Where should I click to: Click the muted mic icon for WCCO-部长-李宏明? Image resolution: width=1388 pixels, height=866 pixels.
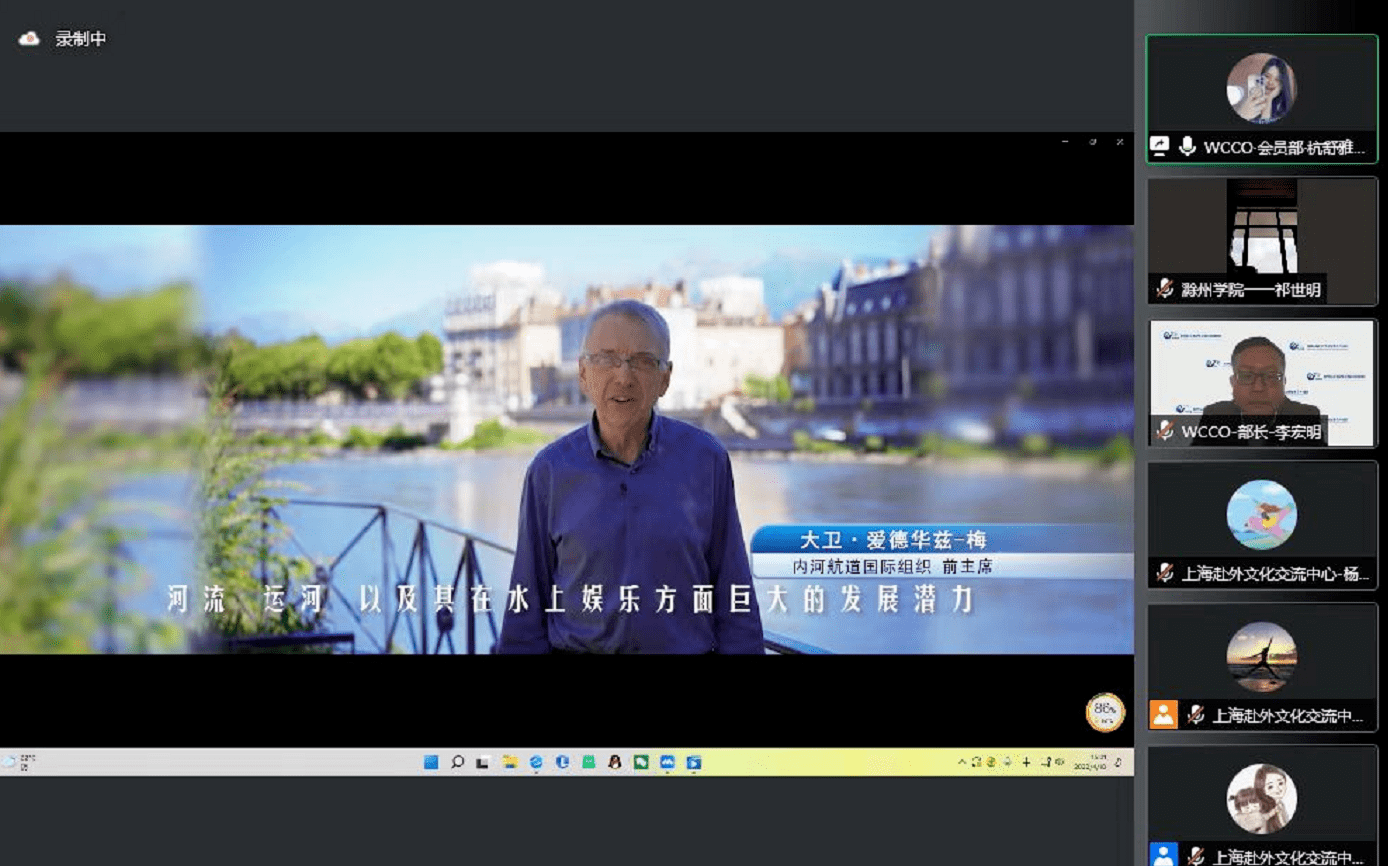[1164, 432]
